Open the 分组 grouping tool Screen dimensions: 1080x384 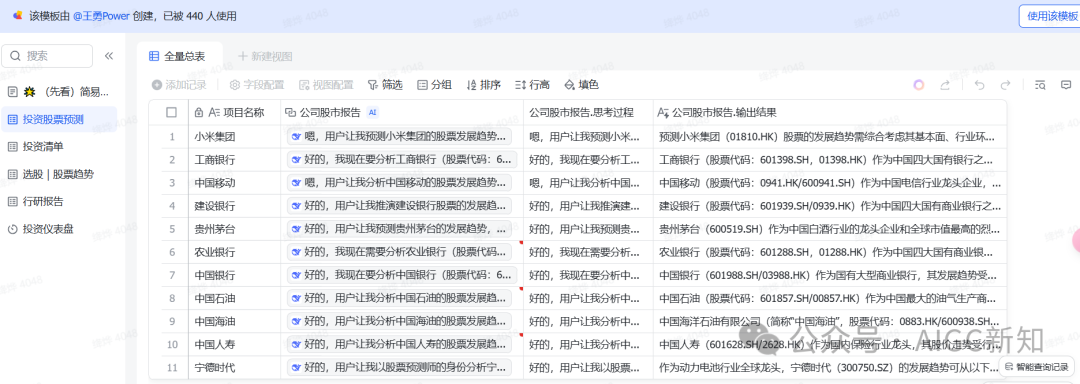coord(435,85)
